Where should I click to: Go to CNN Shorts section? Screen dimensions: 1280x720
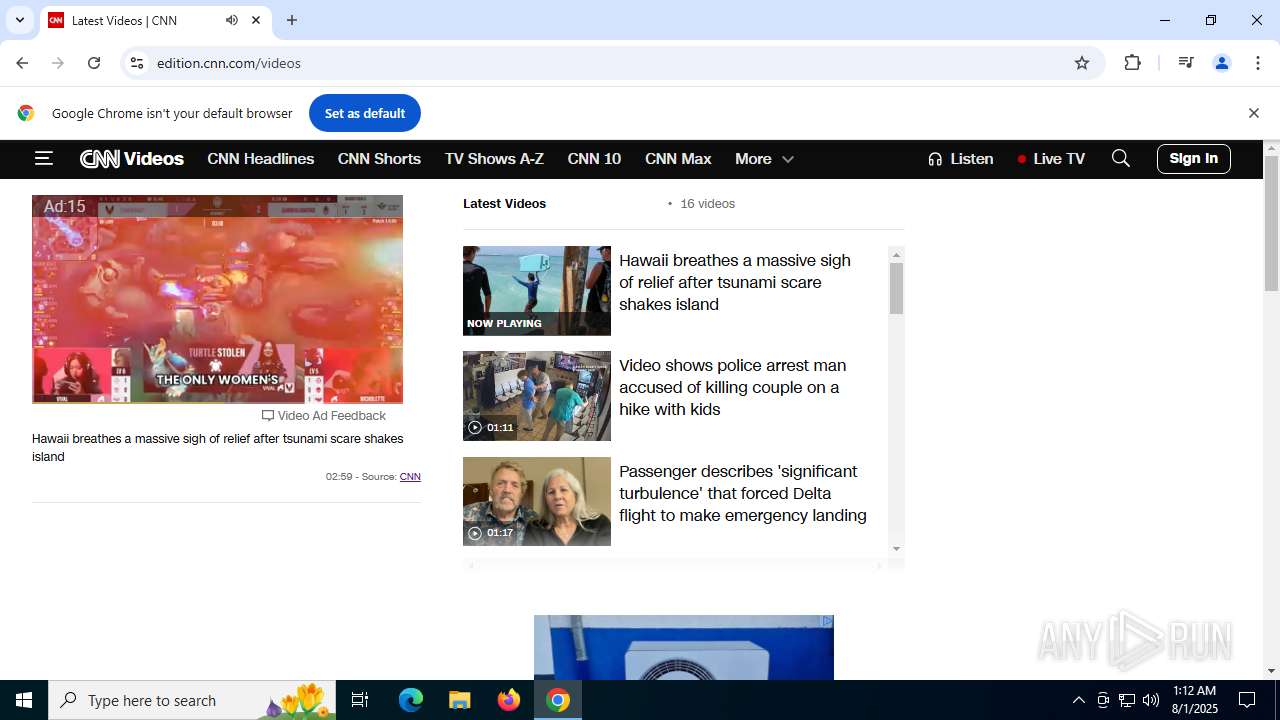tap(379, 158)
